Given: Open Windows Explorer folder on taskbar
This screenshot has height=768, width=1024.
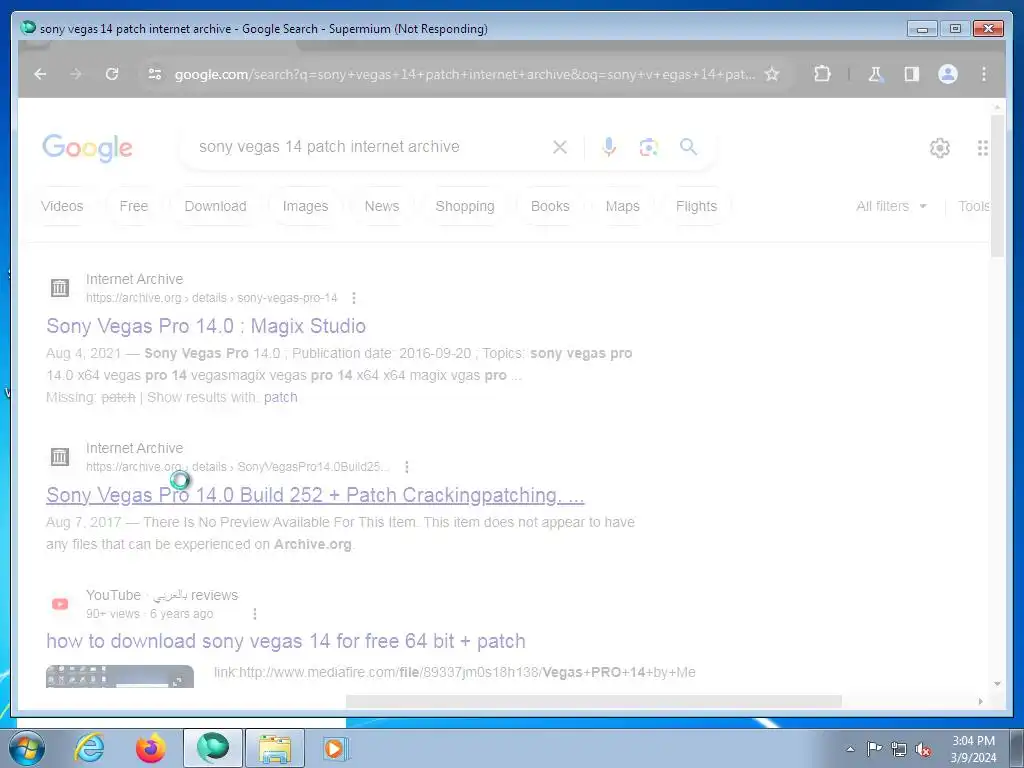Looking at the screenshot, I should tap(275, 748).
